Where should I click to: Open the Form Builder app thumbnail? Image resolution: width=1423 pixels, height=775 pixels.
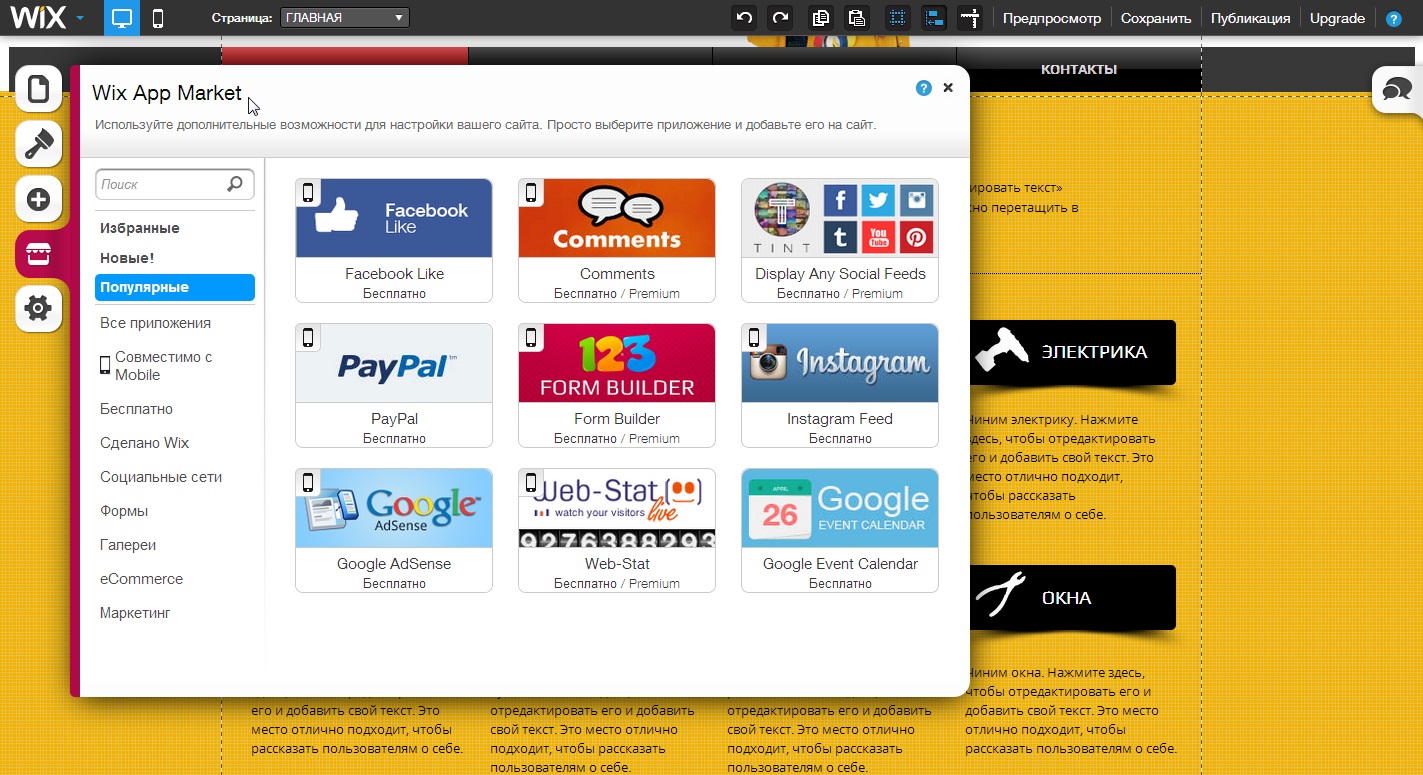point(617,363)
